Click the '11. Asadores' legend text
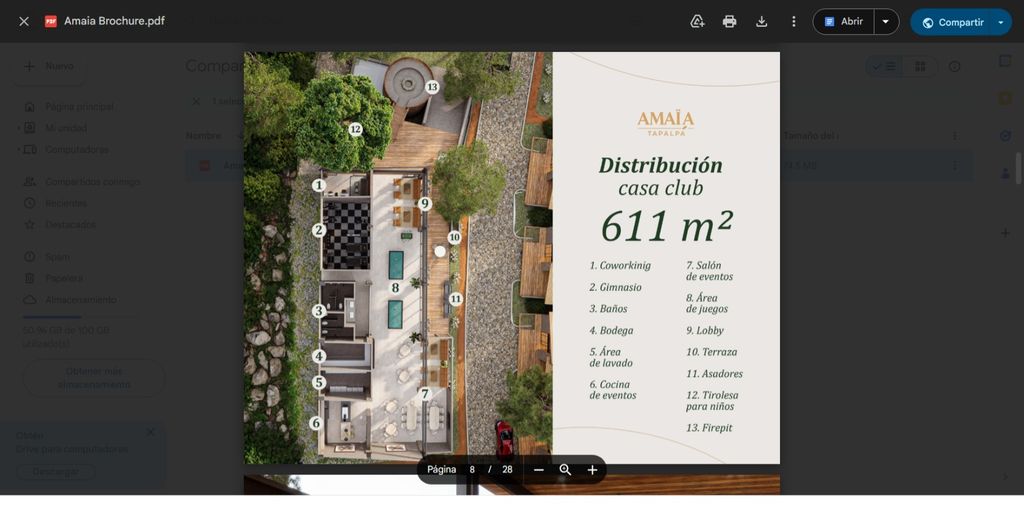Viewport: 1024px width, 511px height. [714, 374]
